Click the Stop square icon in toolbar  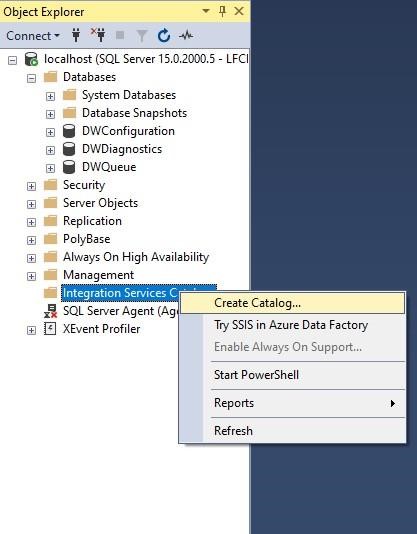coord(120,35)
